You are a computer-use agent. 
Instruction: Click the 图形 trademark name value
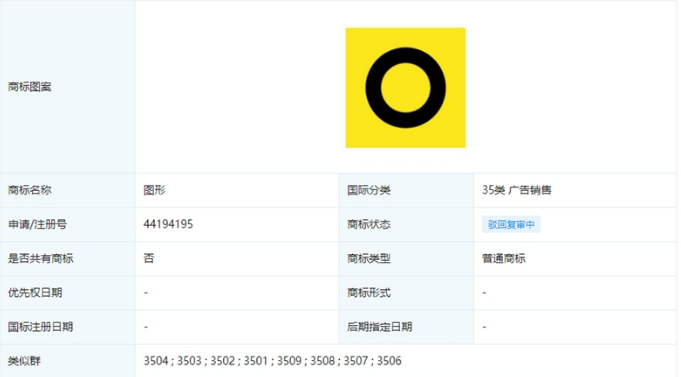pyautogui.click(x=154, y=190)
